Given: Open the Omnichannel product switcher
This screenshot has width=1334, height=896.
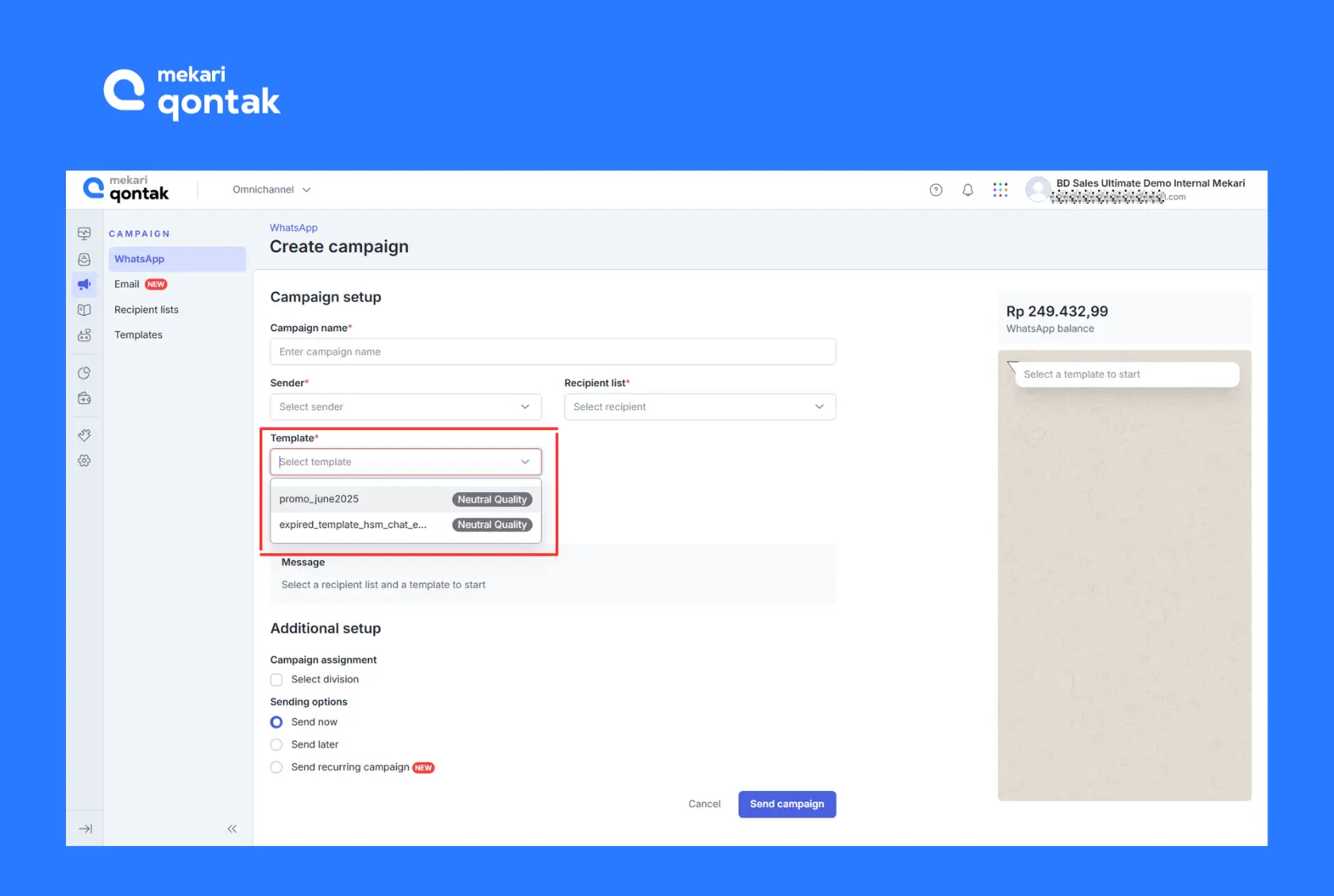Looking at the screenshot, I should tap(271, 190).
